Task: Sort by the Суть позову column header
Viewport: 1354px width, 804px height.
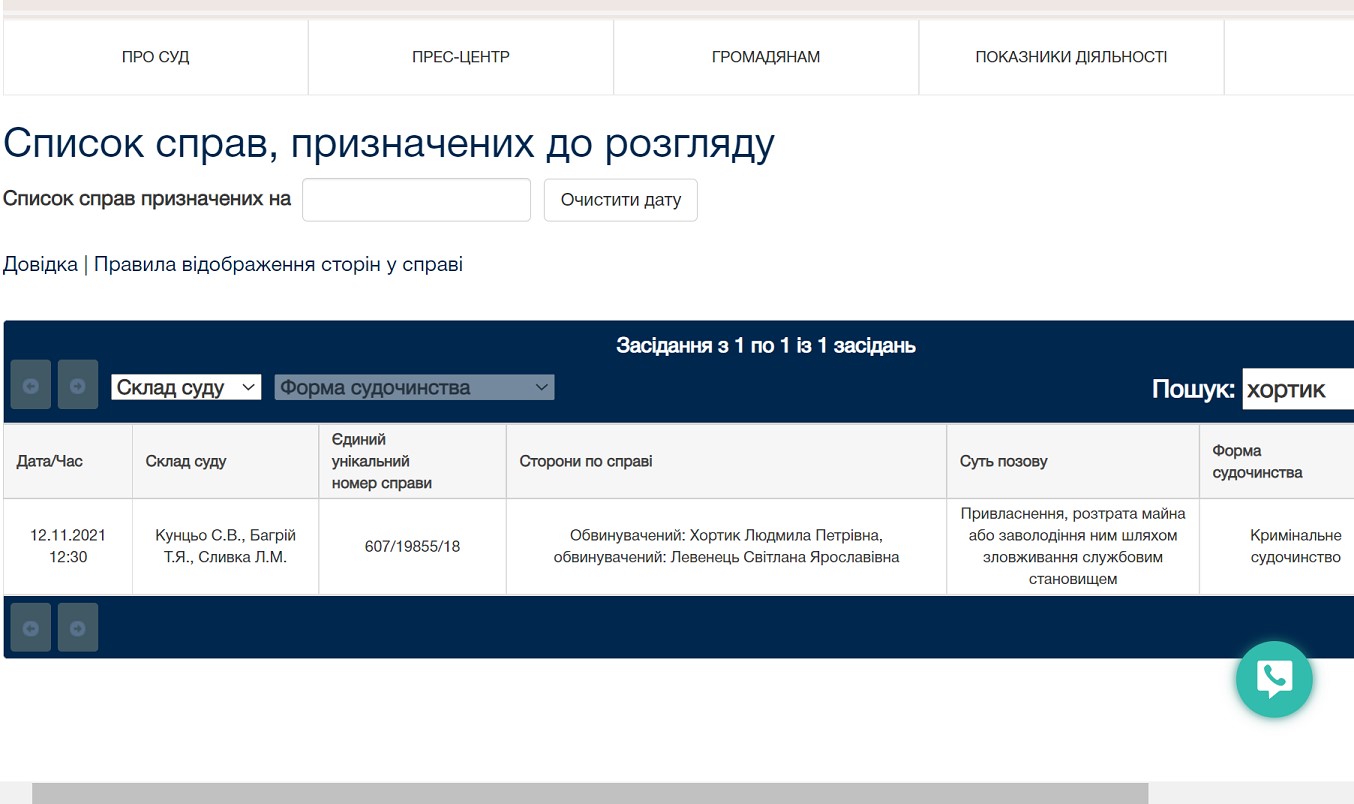Action: [1003, 461]
